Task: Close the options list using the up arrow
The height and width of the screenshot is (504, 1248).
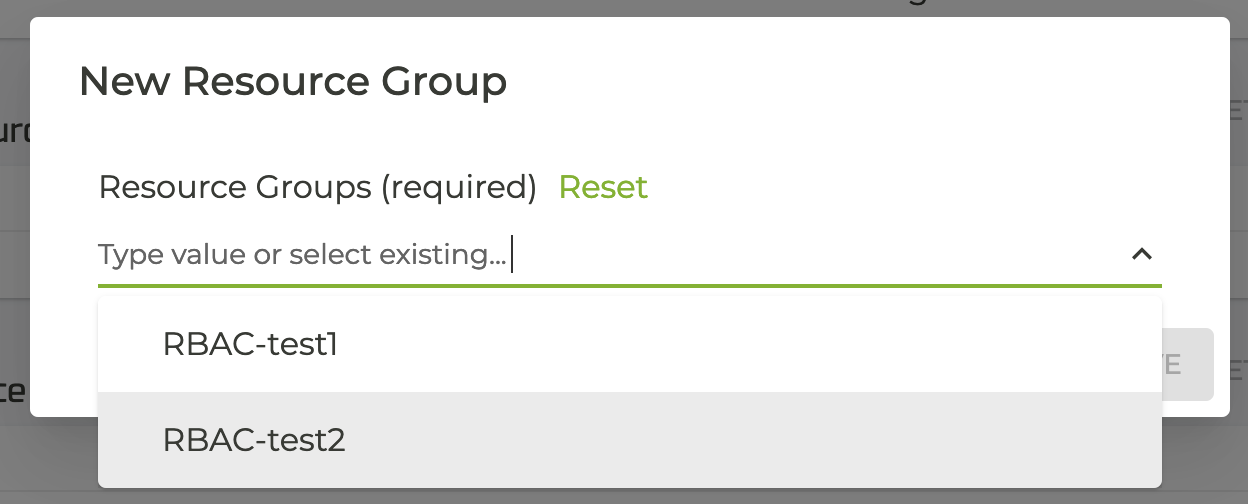Action: [x=1141, y=254]
